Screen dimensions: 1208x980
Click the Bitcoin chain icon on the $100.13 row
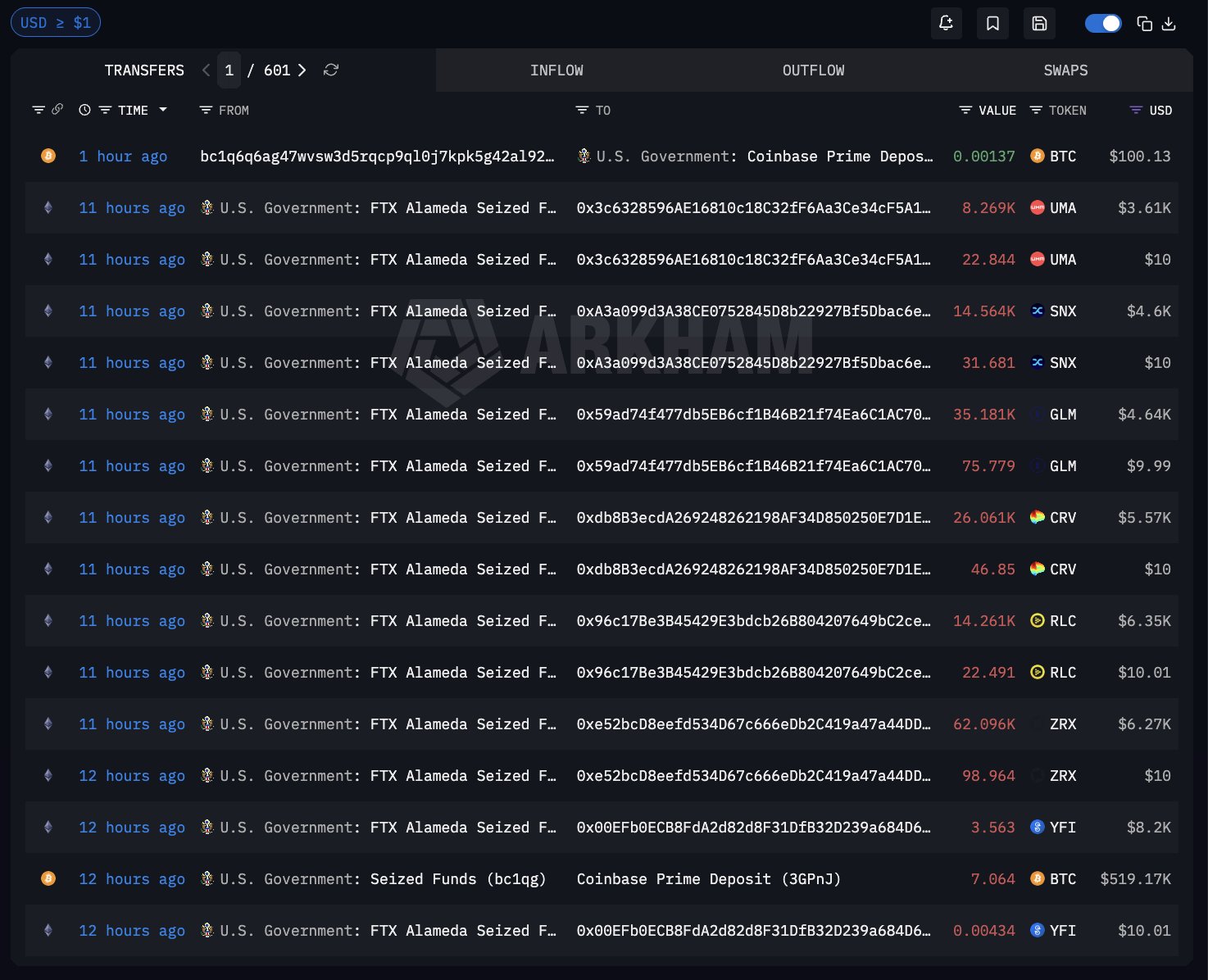tap(48, 156)
